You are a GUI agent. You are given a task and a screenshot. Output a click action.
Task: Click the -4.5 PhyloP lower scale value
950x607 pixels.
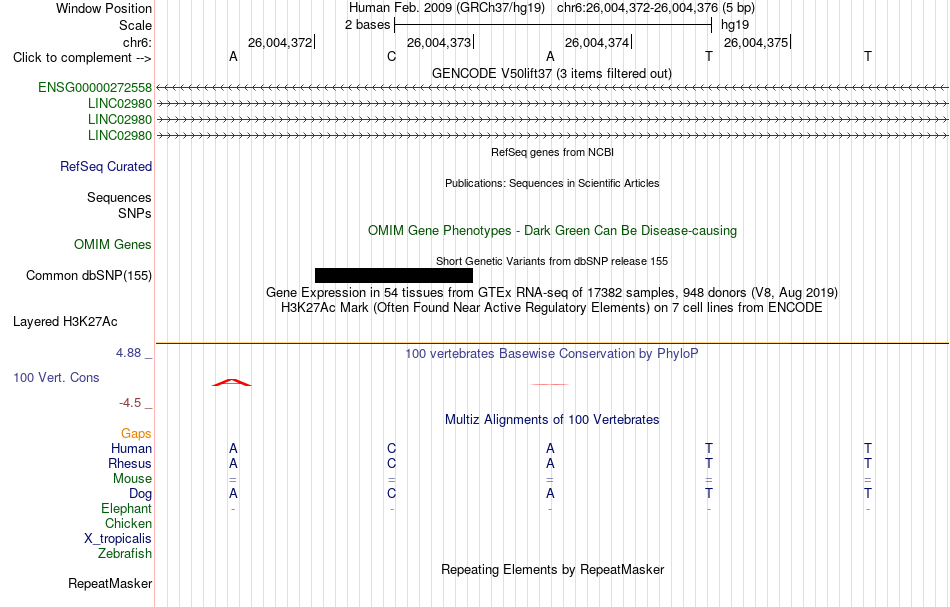coord(130,403)
